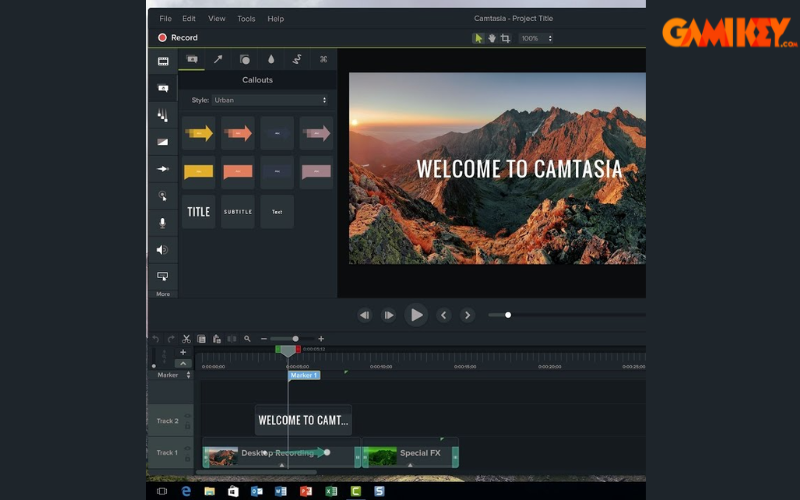Open the Help menu
Image resolution: width=800 pixels, height=500 pixels.
[x=276, y=18]
